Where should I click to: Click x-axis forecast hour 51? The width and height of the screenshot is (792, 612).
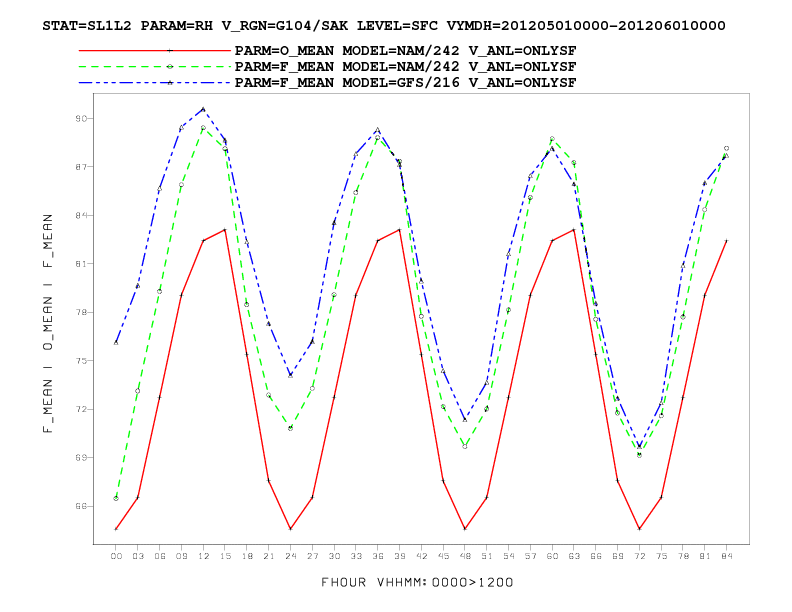click(487, 556)
